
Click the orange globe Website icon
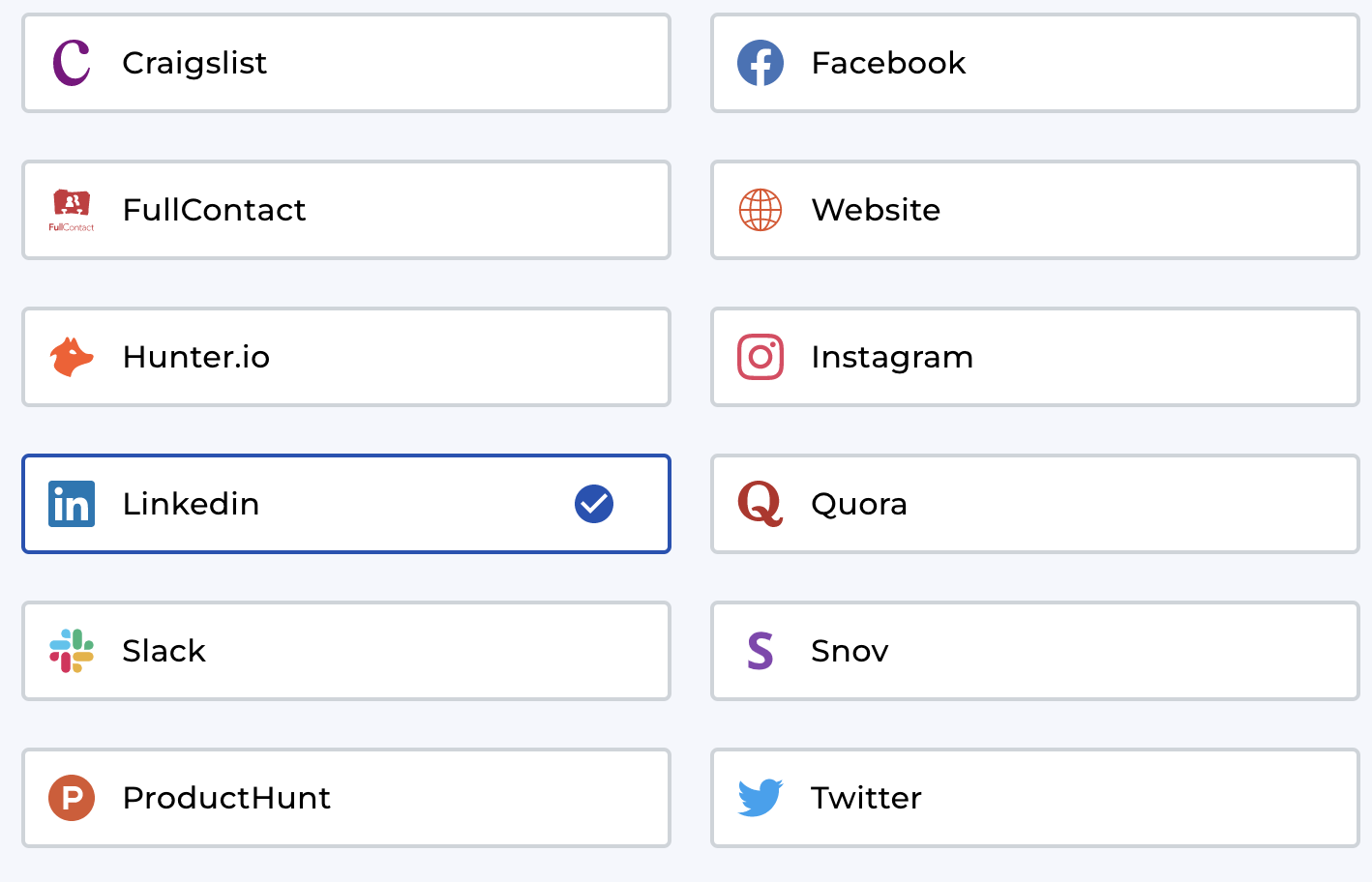click(x=761, y=210)
